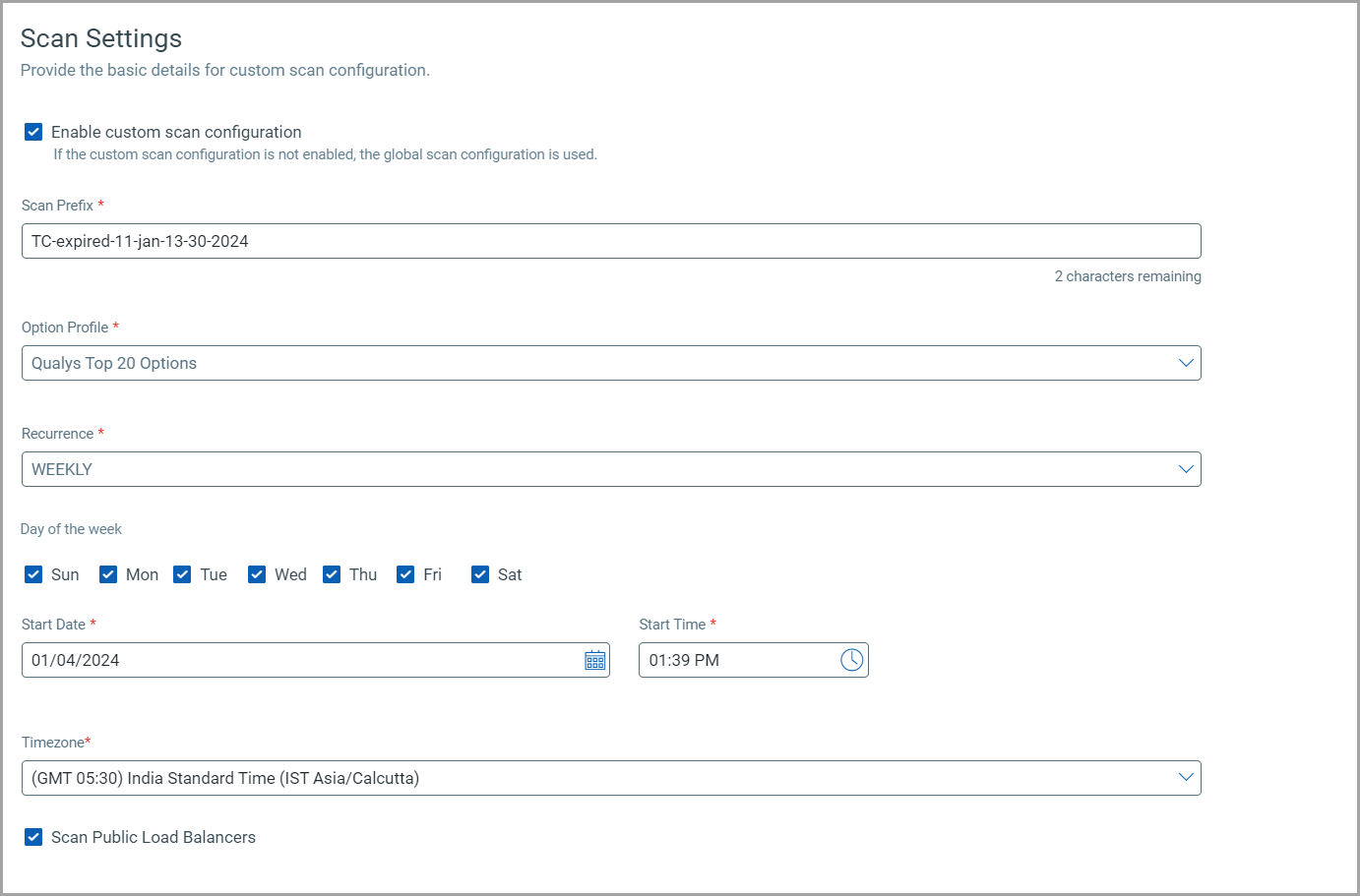Uncheck the Sun day checkbox

click(x=33, y=574)
